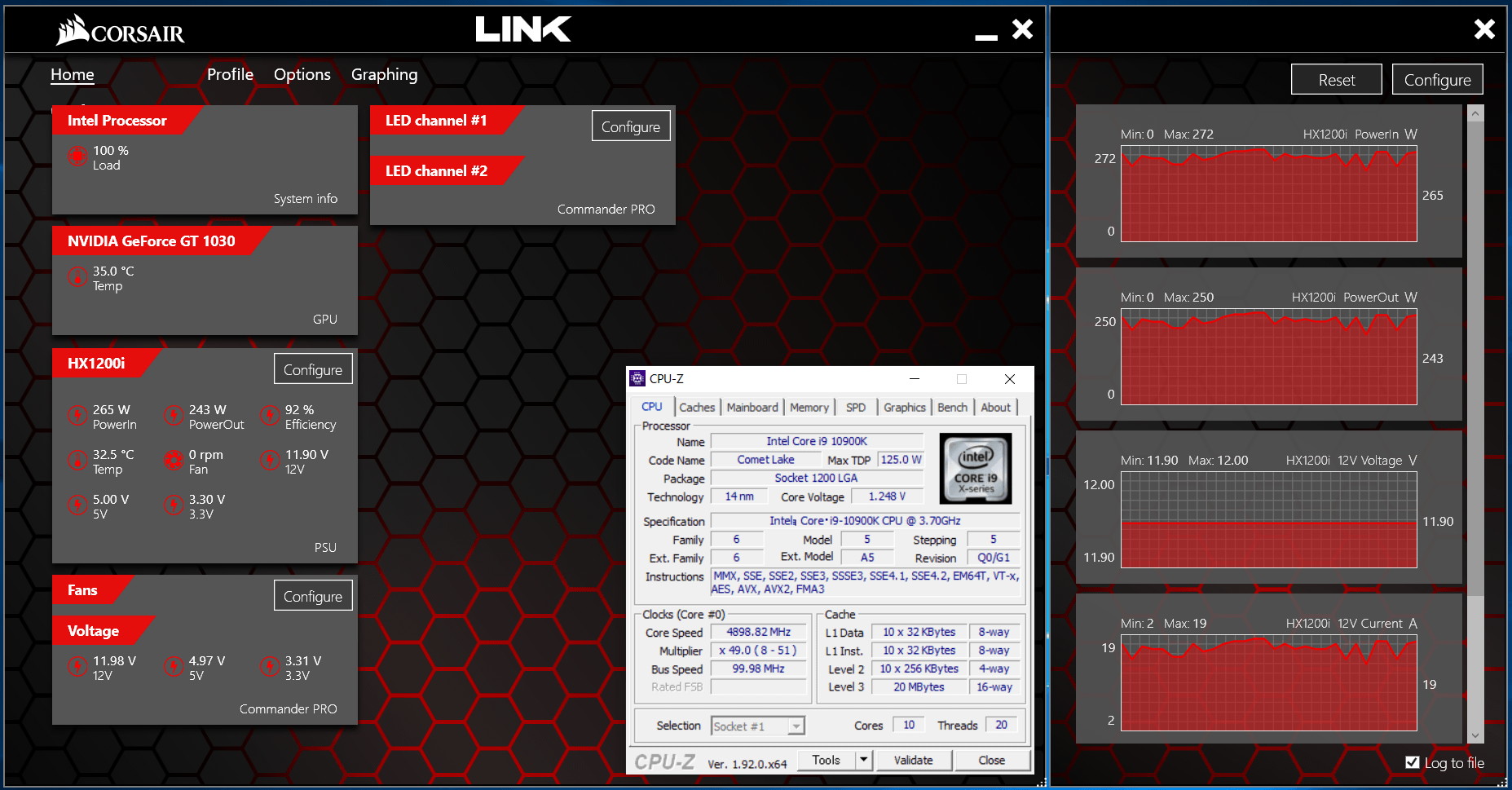This screenshot has width=1512, height=790.
Task: Click the Core Speed 4898.82 MHz field
Action: click(x=759, y=632)
